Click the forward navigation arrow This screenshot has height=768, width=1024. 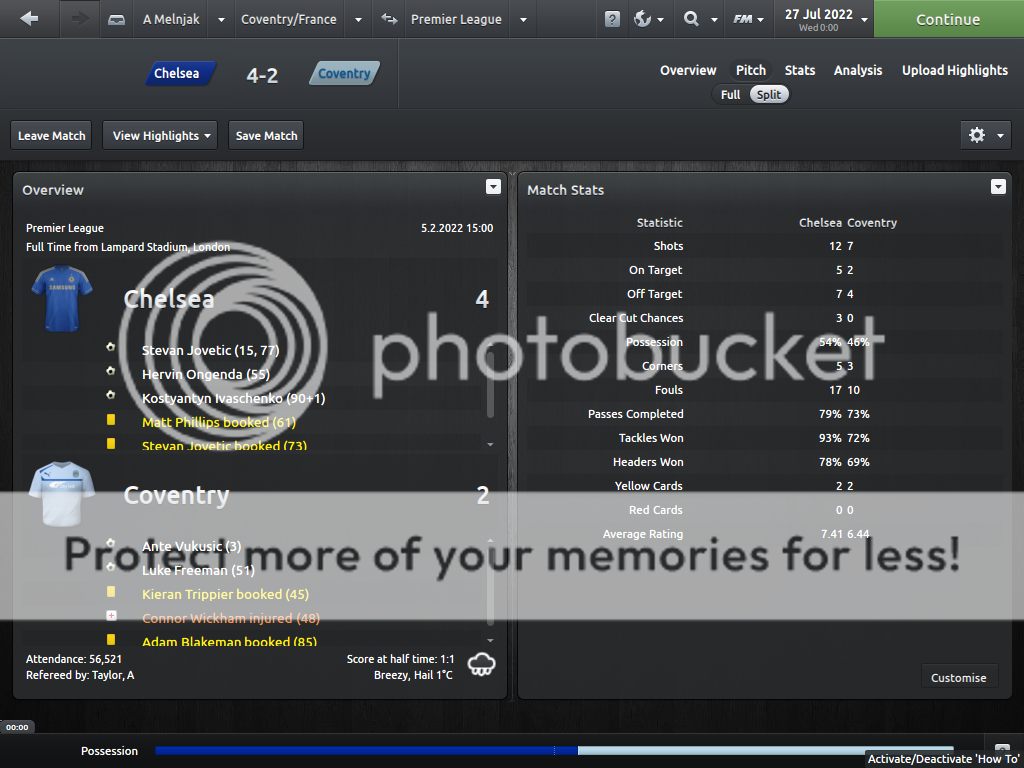pyautogui.click(x=80, y=19)
